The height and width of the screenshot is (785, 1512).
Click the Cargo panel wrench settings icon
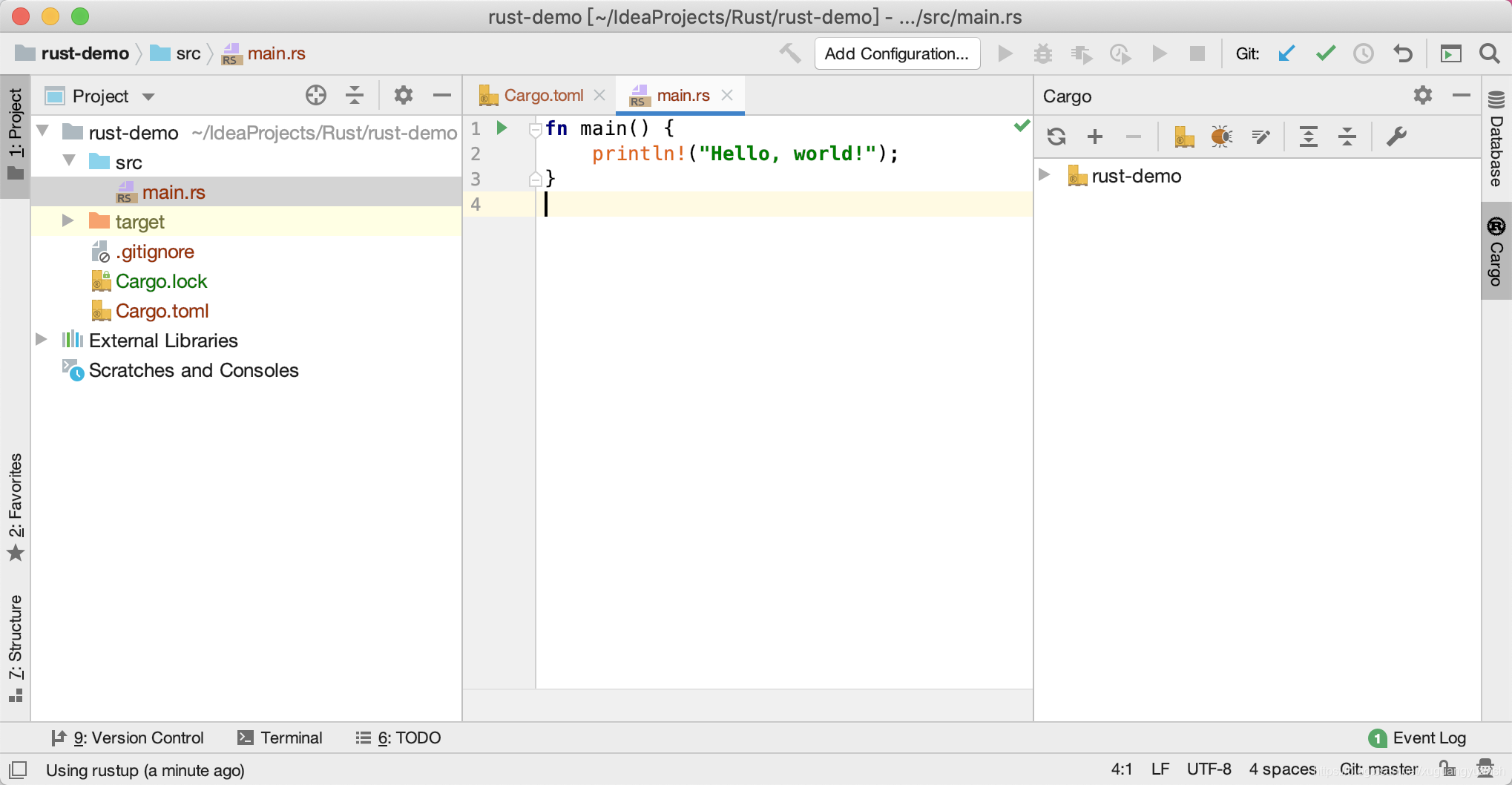[x=1396, y=137]
